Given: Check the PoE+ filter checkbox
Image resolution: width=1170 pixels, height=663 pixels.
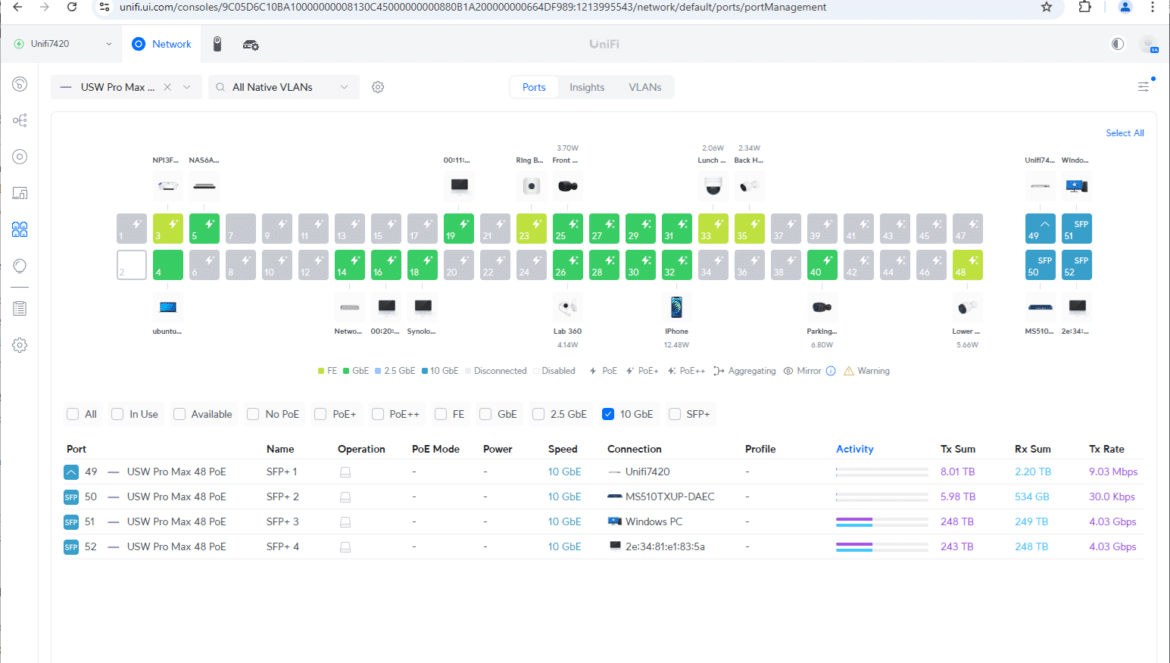Looking at the screenshot, I should click(320, 414).
